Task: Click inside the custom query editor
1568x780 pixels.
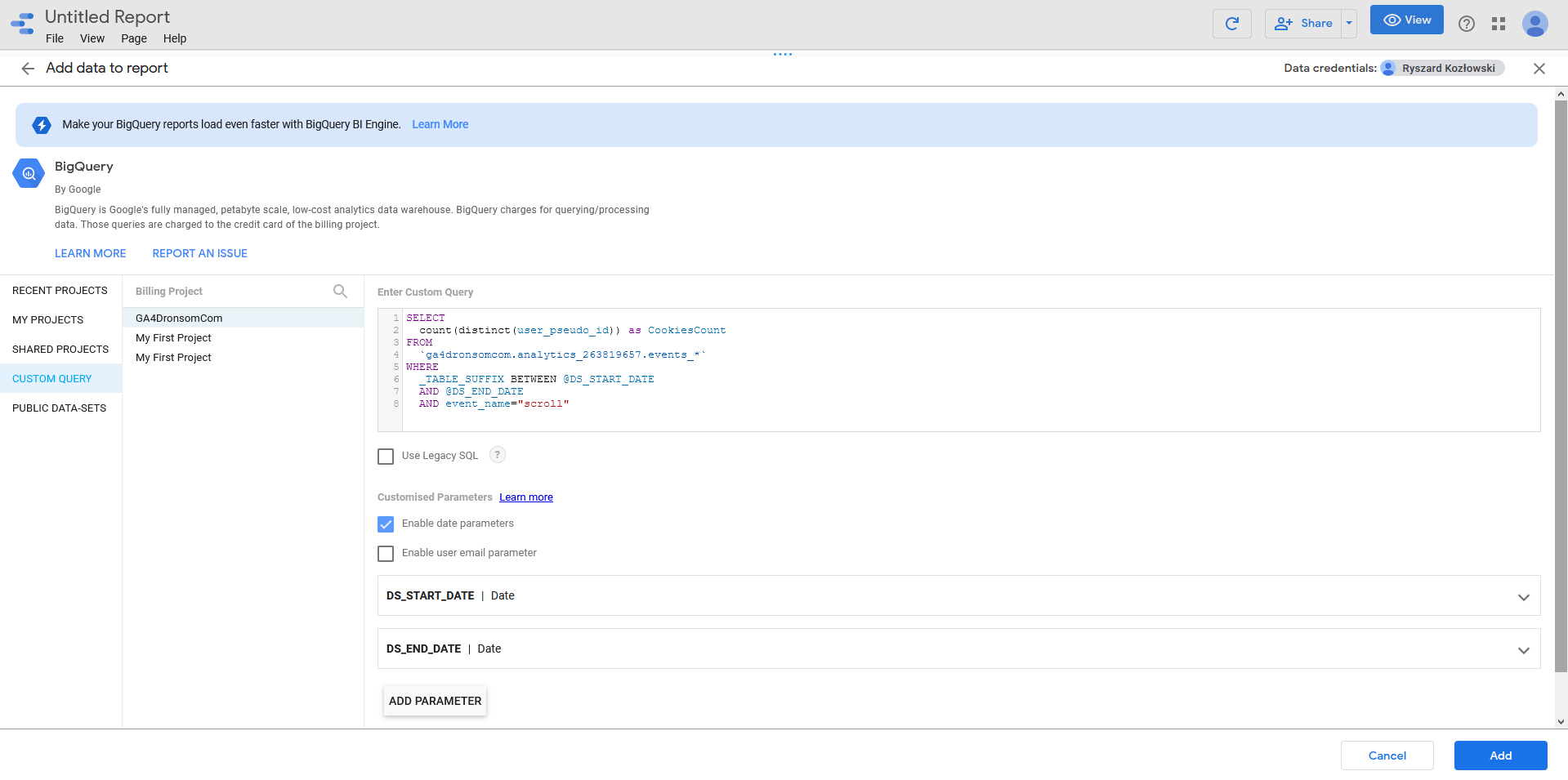Action: (959, 370)
